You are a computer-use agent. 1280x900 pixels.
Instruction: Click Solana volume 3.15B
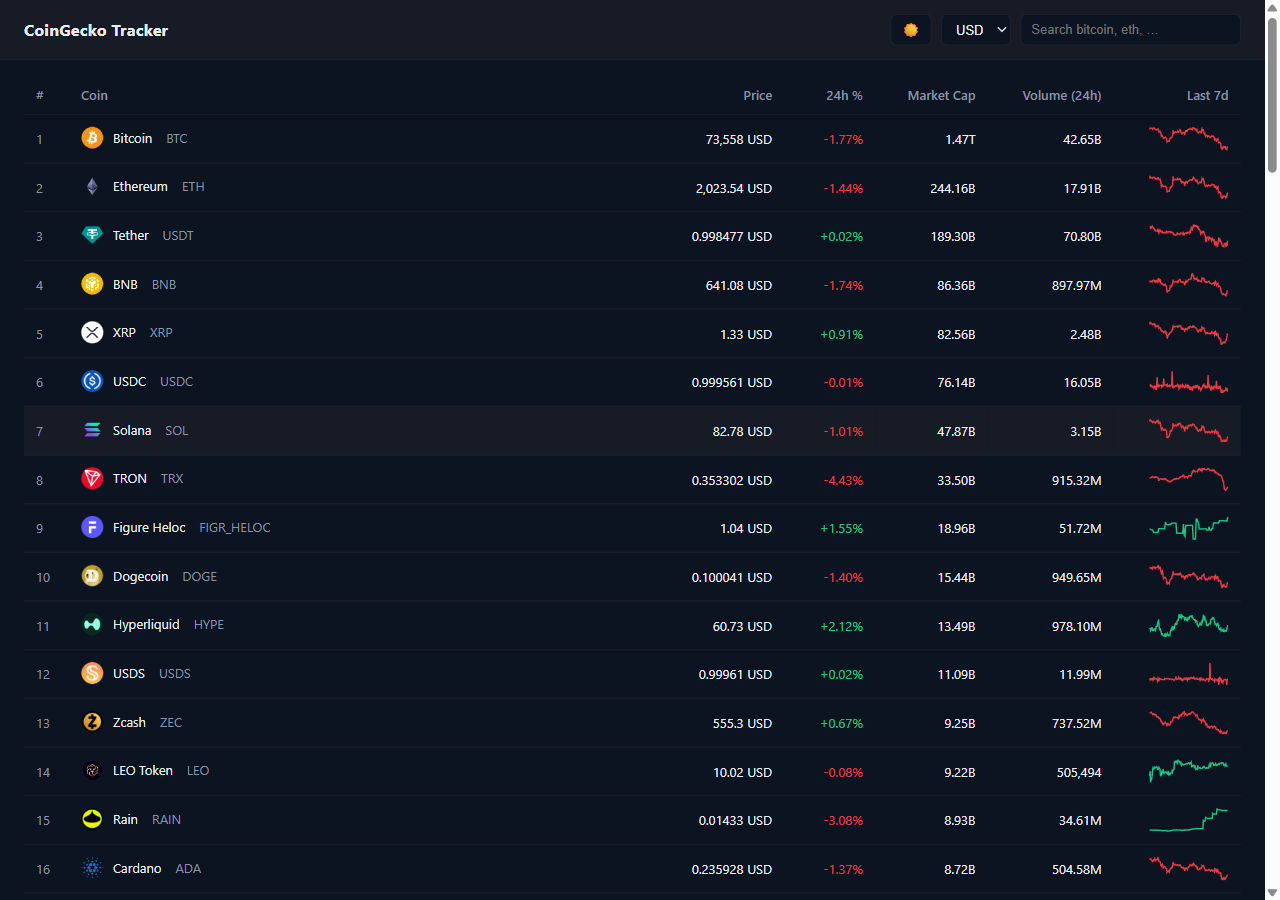(1085, 431)
